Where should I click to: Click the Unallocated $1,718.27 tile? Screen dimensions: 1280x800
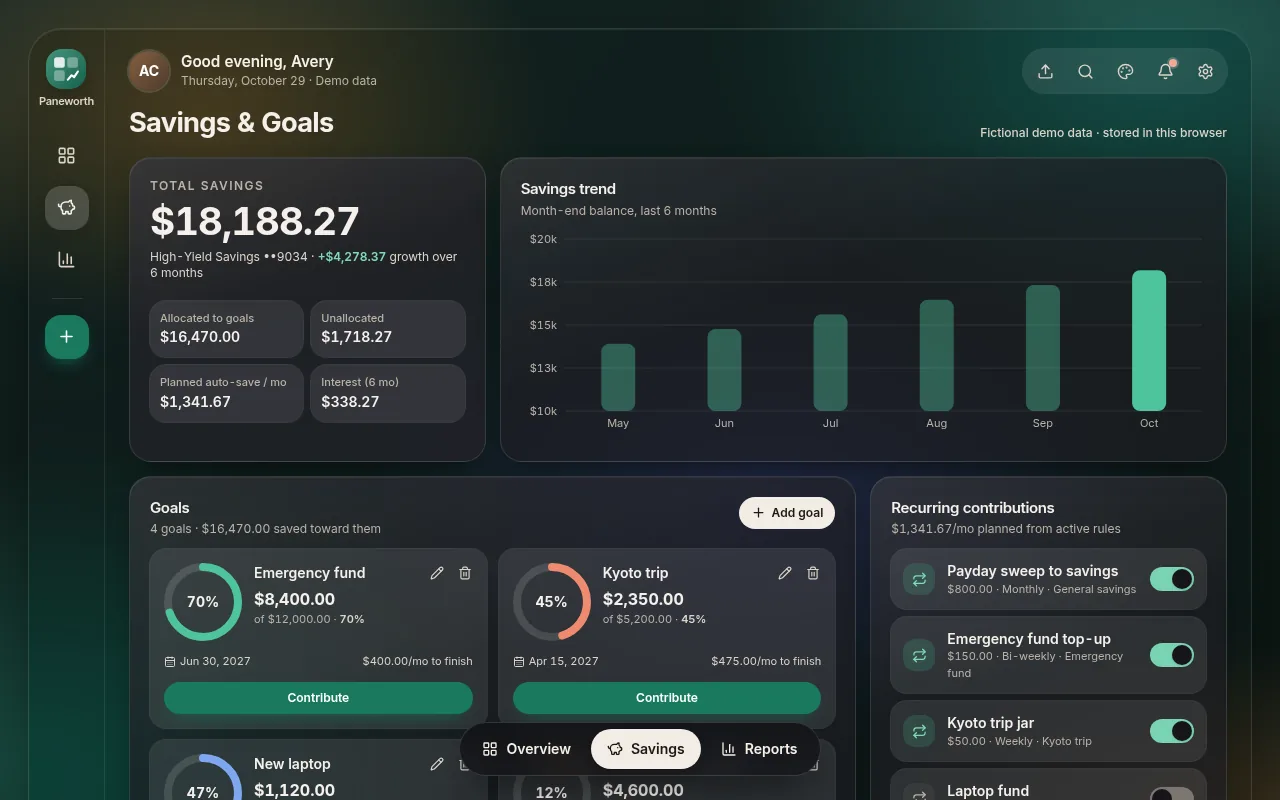coord(388,329)
